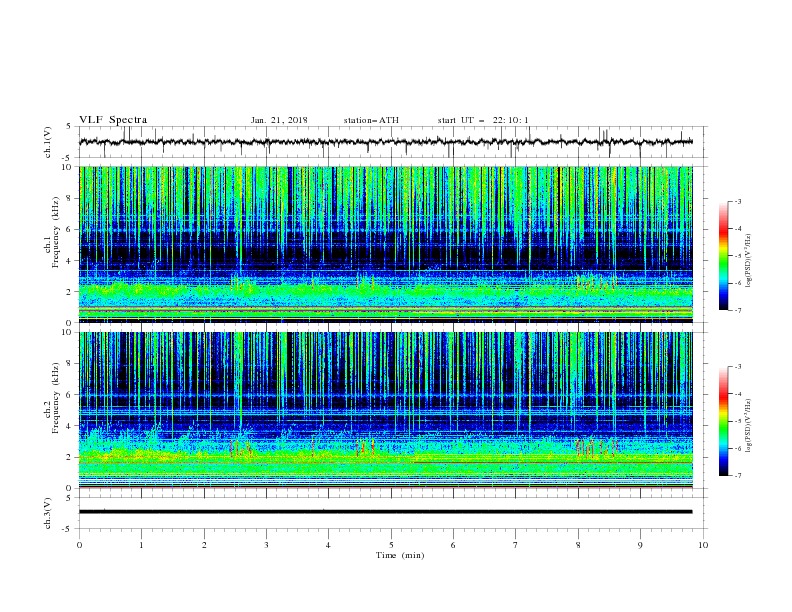The width and height of the screenshot is (792, 612).
Task: Click the "6" frequency tick of ch.2 spectrogram
Action: [x=69, y=395]
